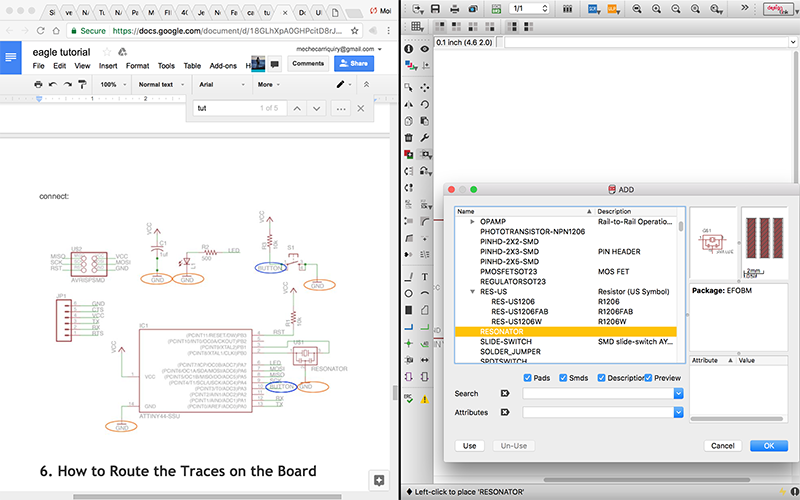Image resolution: width=800 pixels, height=500 pixels.
Task: Open the Grid settings icon in EAGLE
Action: point(417,26)
